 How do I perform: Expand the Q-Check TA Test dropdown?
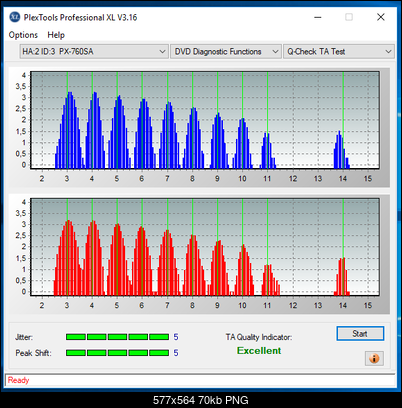click(x=339, y=52)
